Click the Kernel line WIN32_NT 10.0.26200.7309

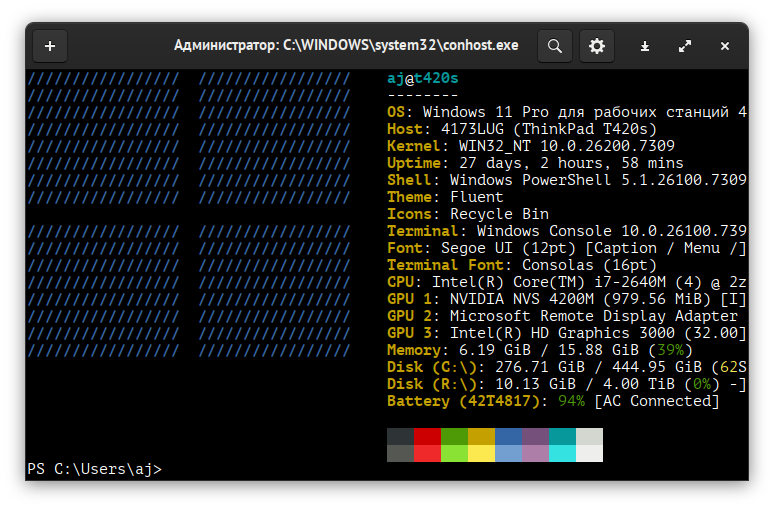[531, 146]
